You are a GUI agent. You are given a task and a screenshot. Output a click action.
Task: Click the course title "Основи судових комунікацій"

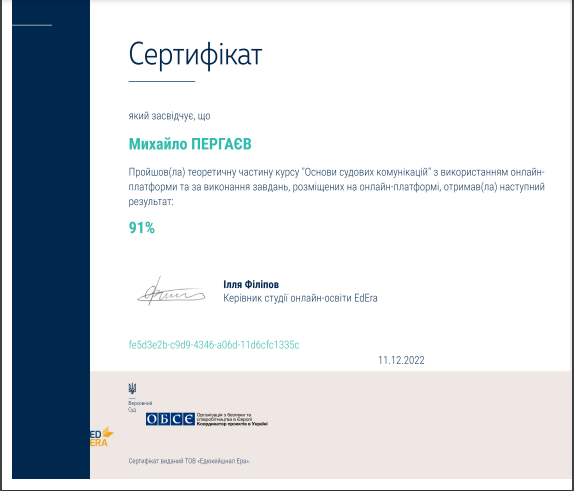[366, 172]
